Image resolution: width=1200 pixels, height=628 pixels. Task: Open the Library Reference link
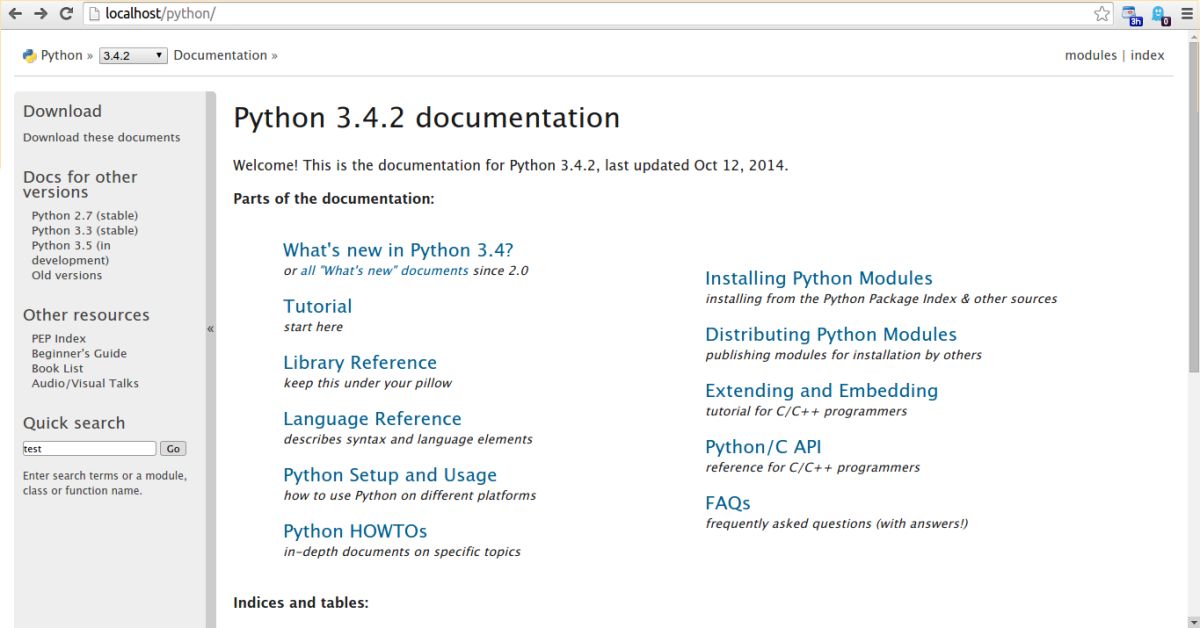[360, 363]
